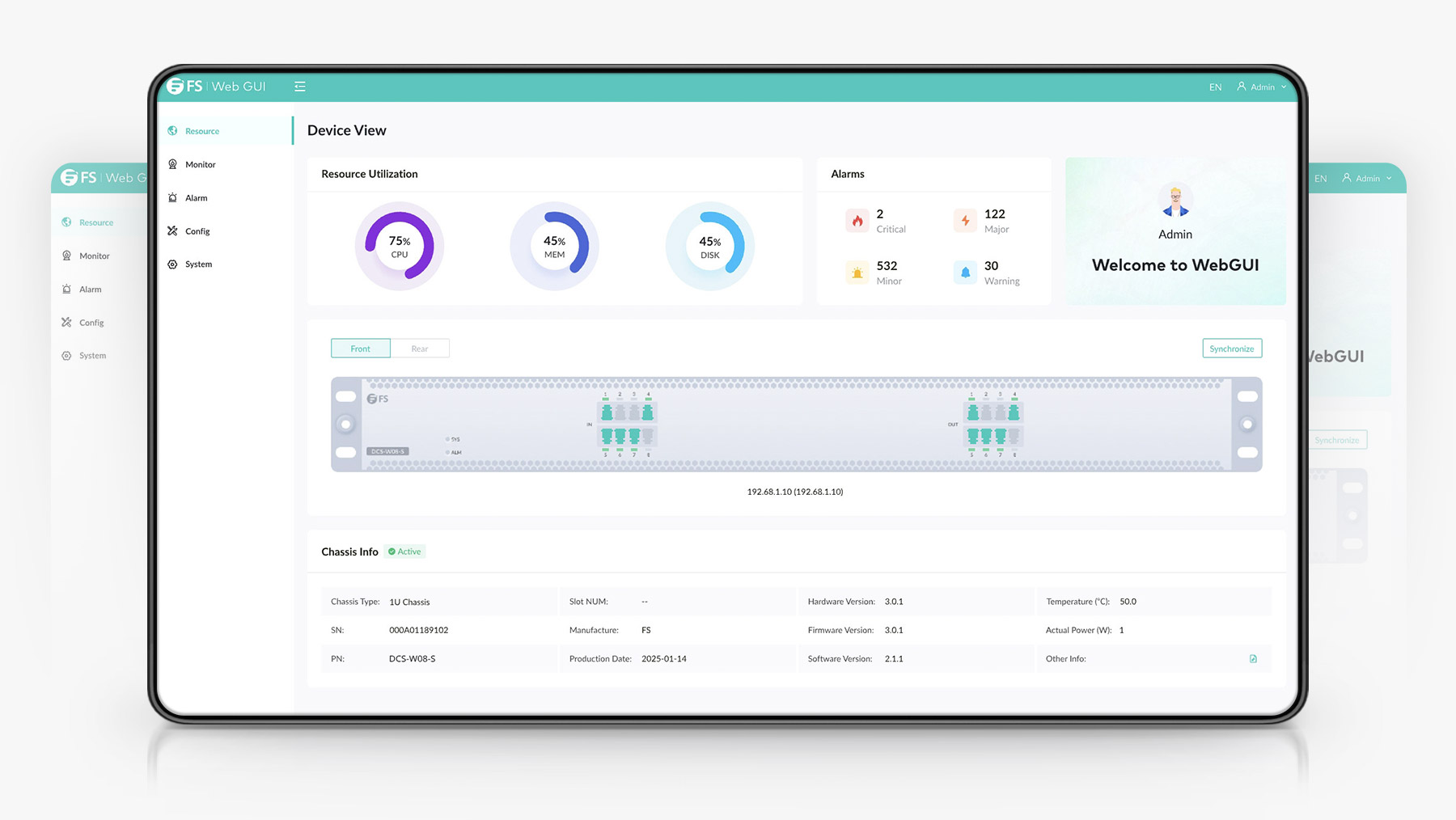The width and height of the screenshot is (1456, 820).
Task: Click the Admin avatar in welcome card
Action: point(1175,201)
